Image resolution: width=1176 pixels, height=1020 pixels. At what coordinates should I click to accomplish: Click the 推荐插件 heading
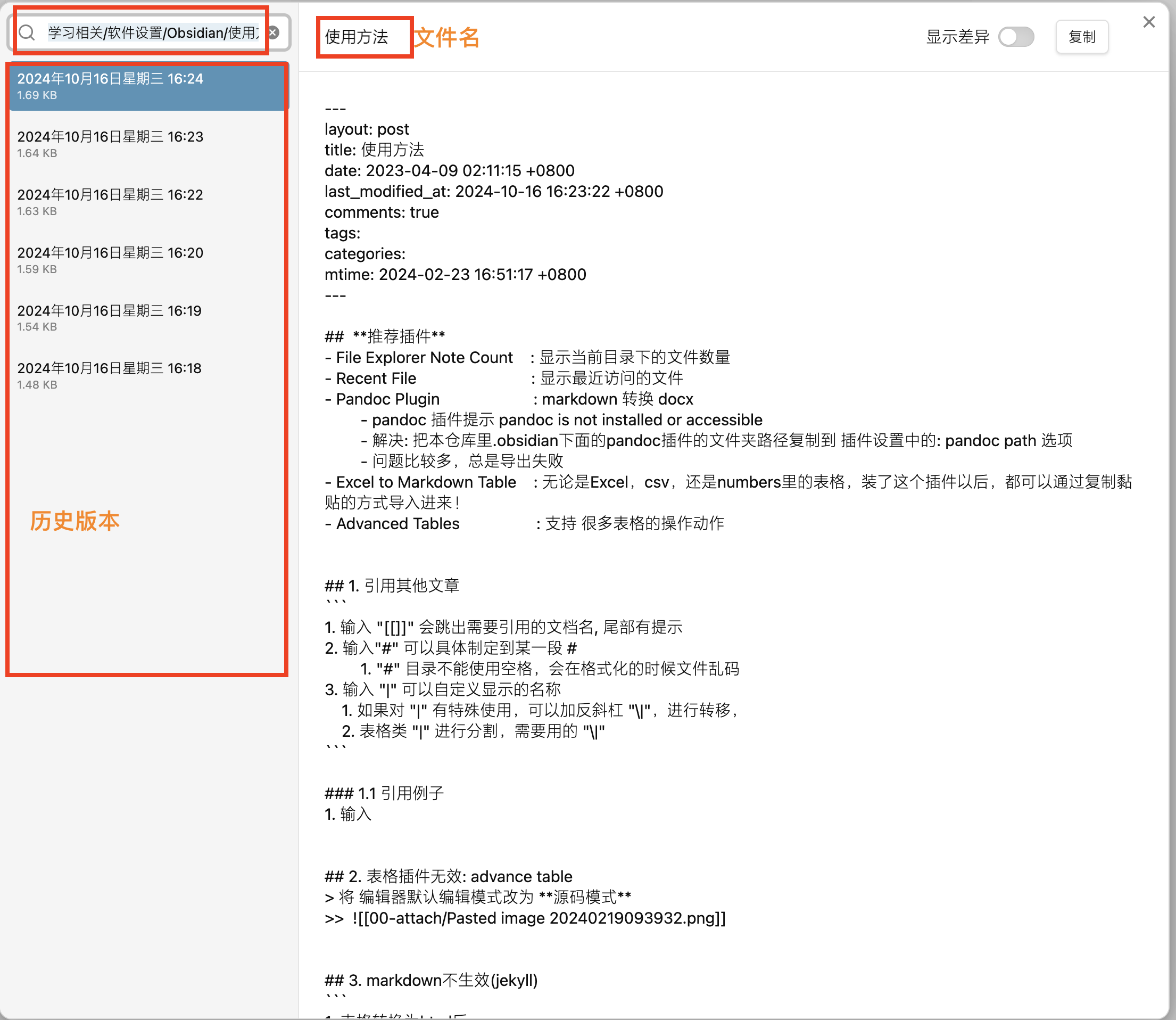point(385,336)
